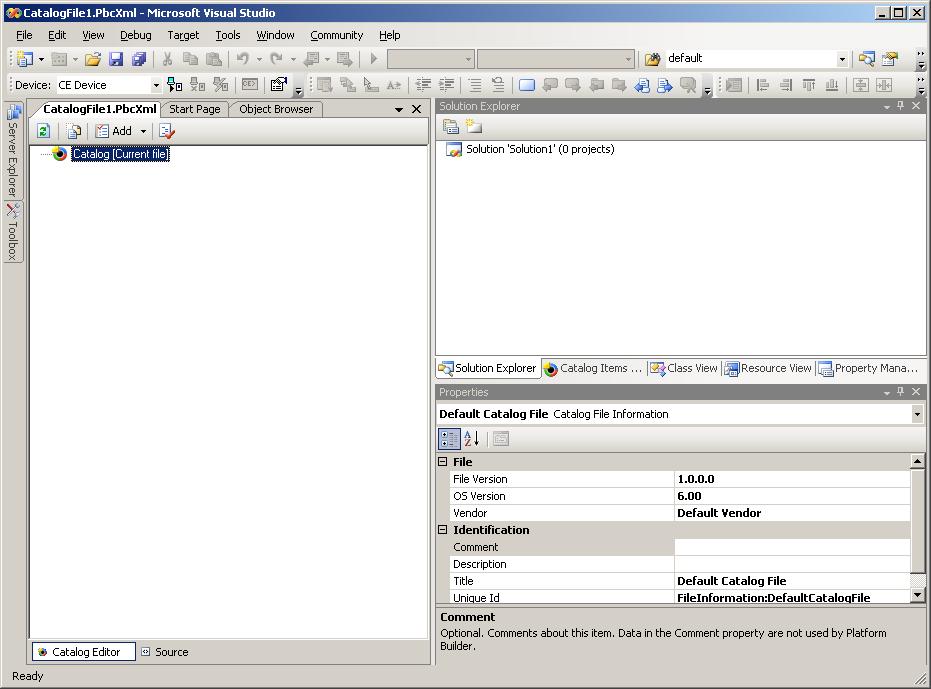Click Solution Explorer Properties toolbar icon
This screenshot has height=689, width=931.
pyautogui.click(x=451, y=127)
